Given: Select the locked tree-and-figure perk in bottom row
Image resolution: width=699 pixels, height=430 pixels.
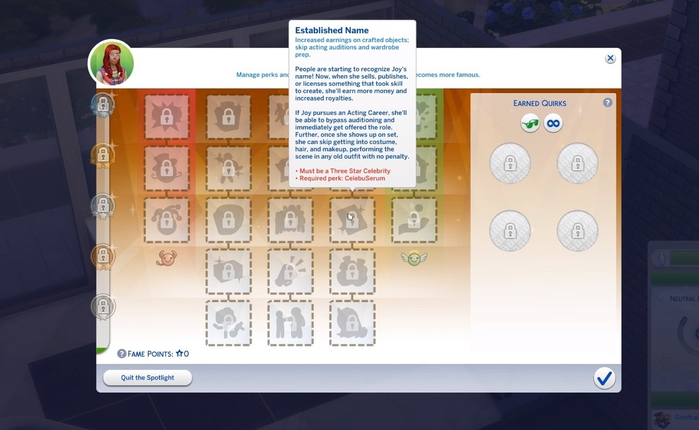Looking at the screenshot, I should (228, 323).
